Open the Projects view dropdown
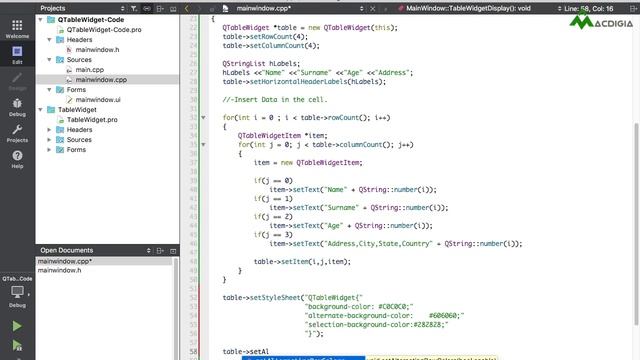640x360 pixels. point(122,8)
